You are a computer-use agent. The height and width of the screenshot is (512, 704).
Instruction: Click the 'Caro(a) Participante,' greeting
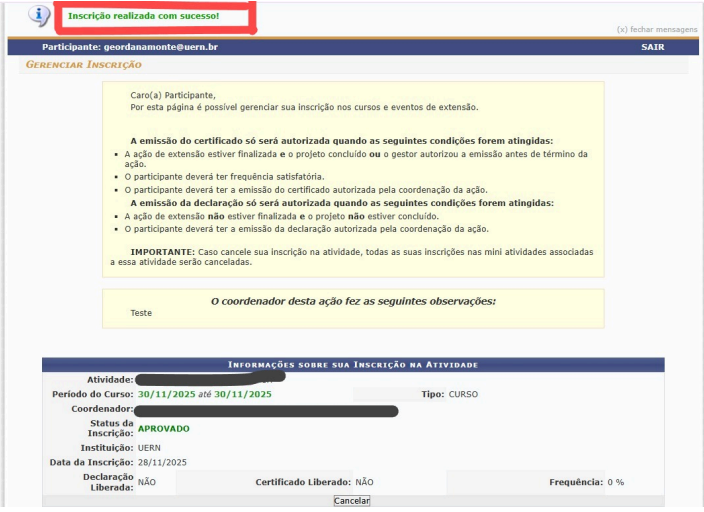tap(173, 95)
